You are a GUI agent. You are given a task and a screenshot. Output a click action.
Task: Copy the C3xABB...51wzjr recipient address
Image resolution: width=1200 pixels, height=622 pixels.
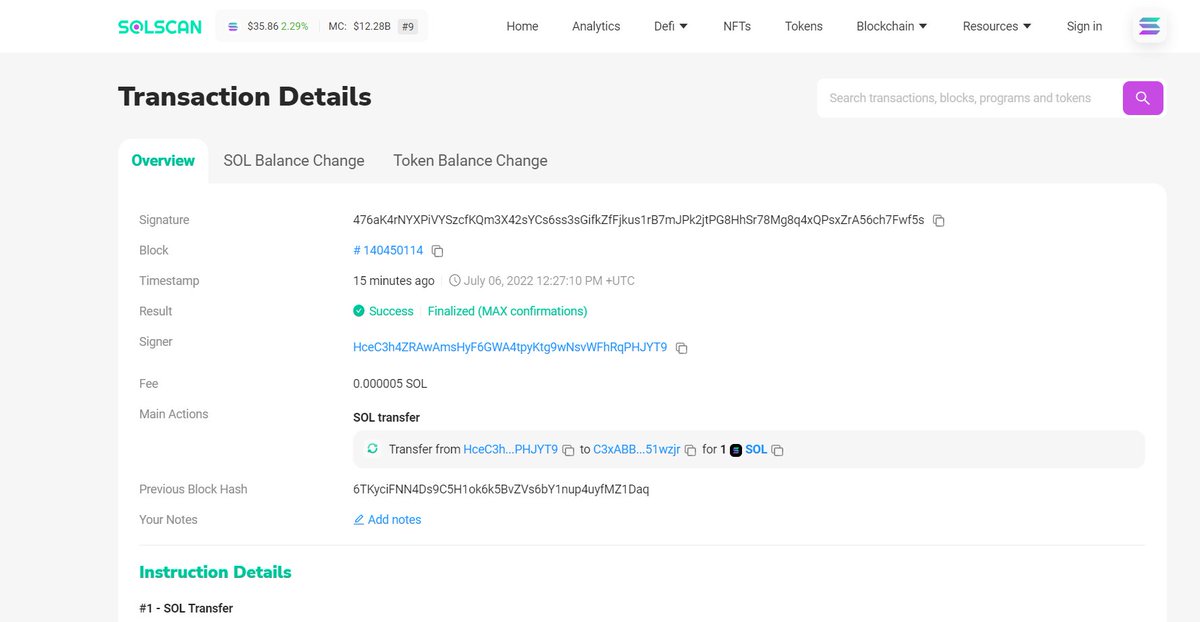690,450
